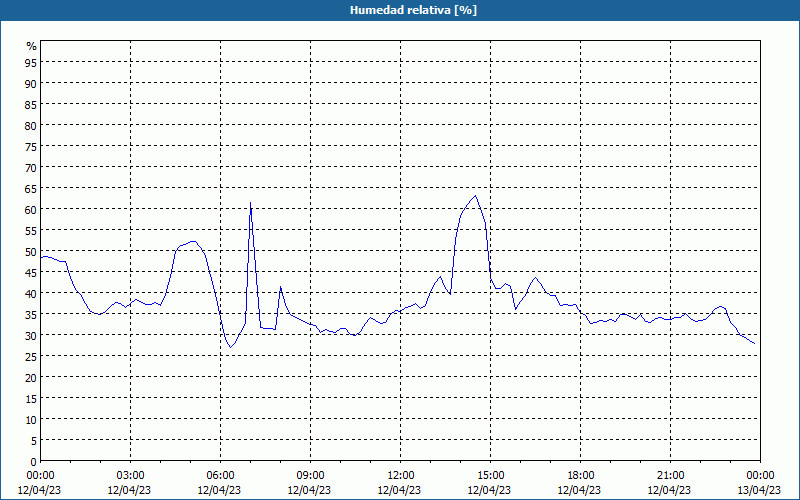Click the 0 y-axis value
This screenshot has height=500, width=800.
point(34,462)
